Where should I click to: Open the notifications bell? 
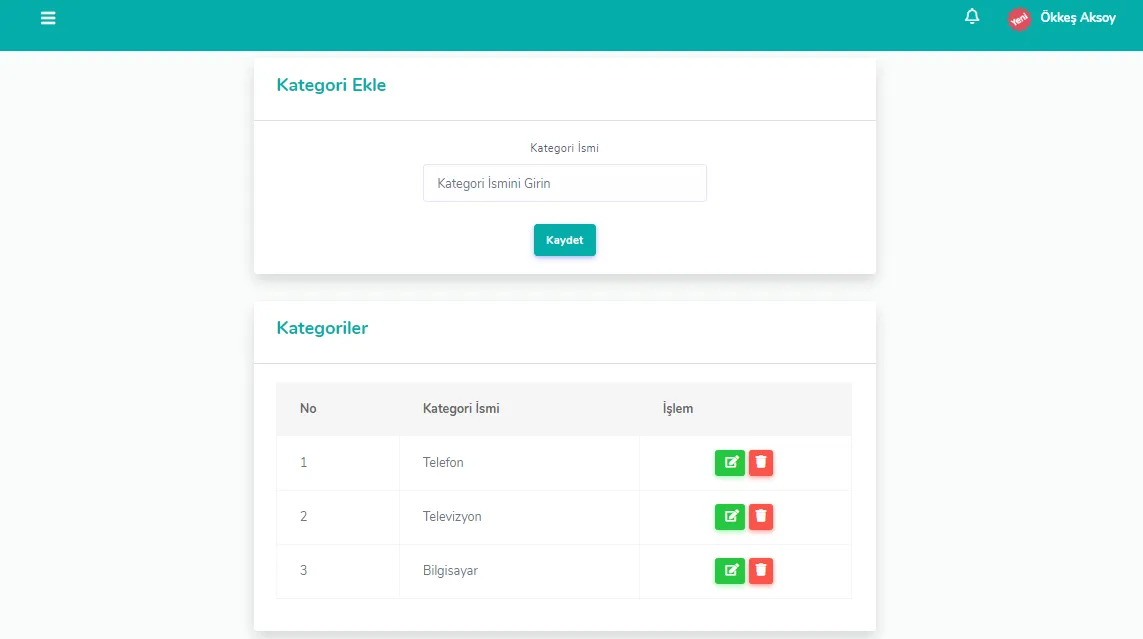pyautogui.click(x=972, y=17)
